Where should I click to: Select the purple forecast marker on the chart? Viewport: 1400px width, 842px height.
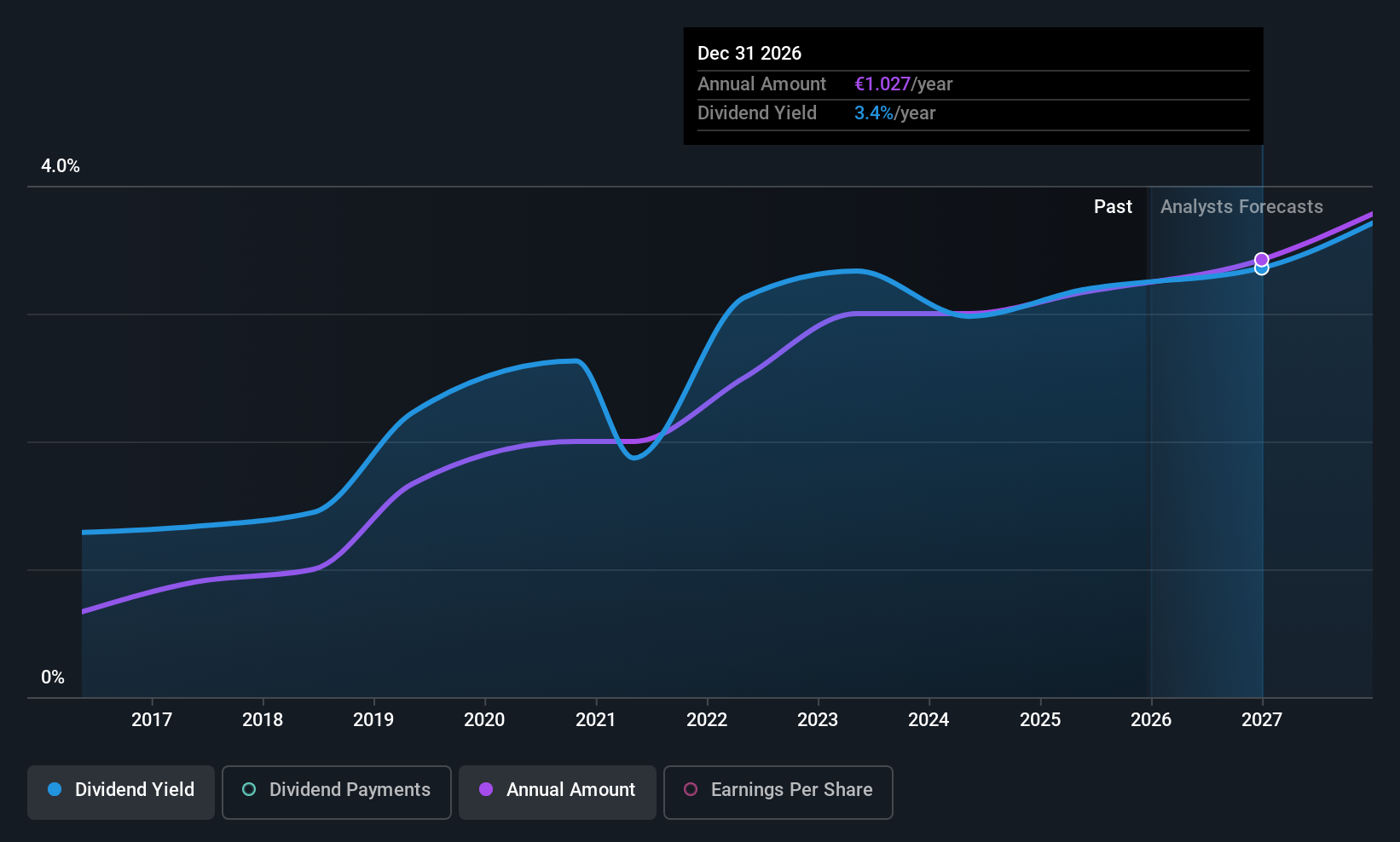point(1261,259)
